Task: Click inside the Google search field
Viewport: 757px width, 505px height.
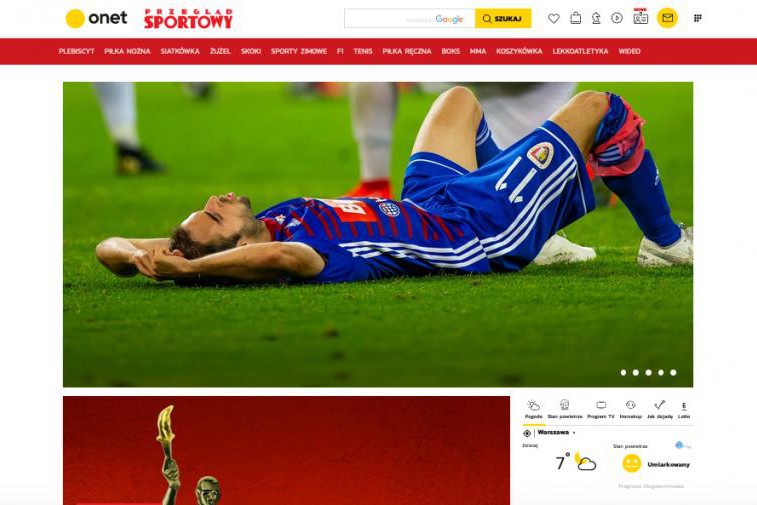Action: (x=410, y=18)
